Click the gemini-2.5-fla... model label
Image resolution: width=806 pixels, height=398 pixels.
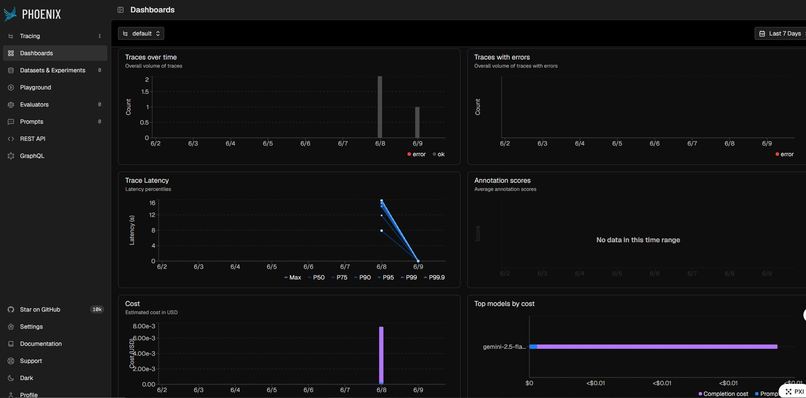(505, 347)
